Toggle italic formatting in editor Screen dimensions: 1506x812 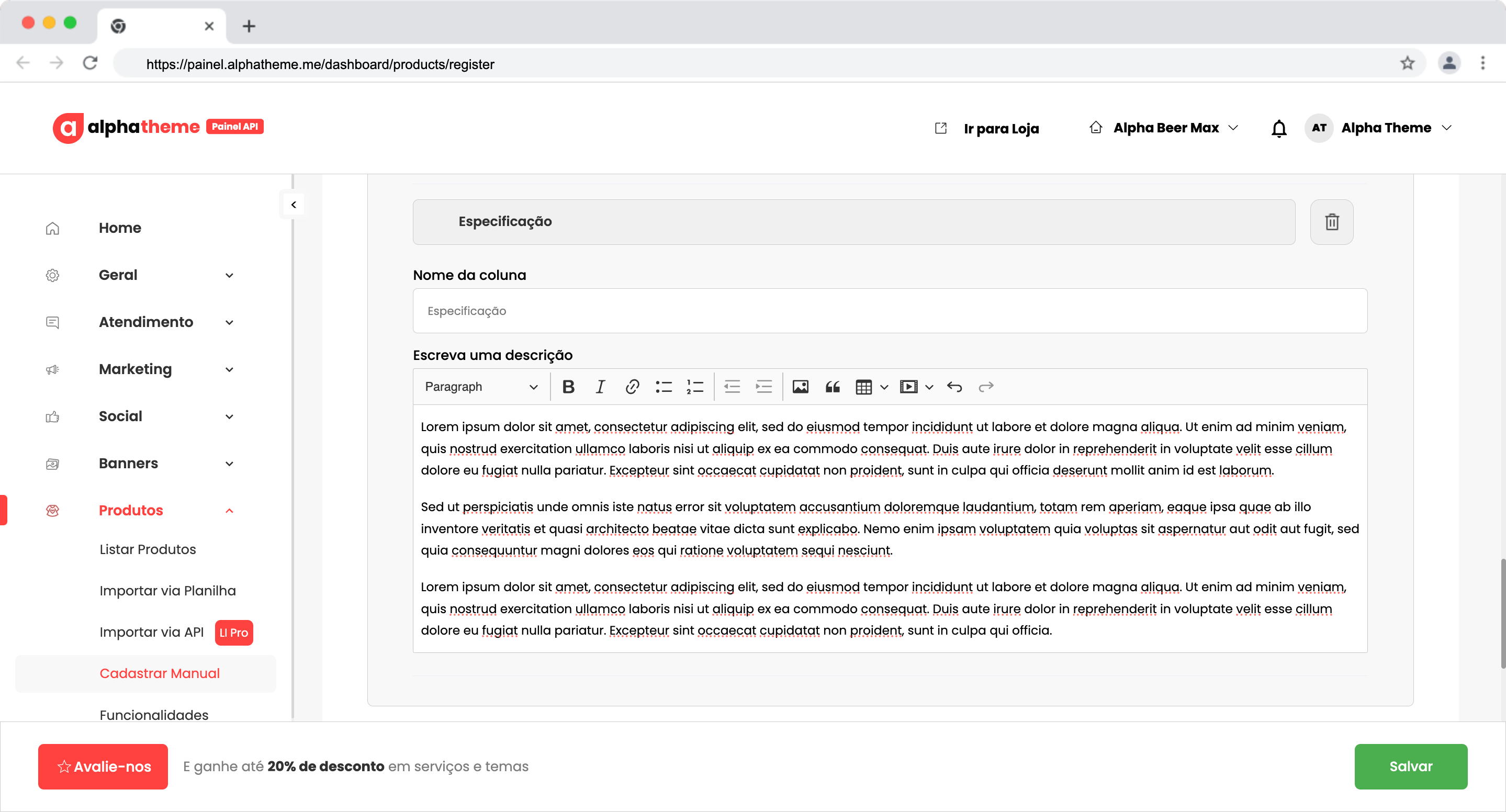(600, 387)
